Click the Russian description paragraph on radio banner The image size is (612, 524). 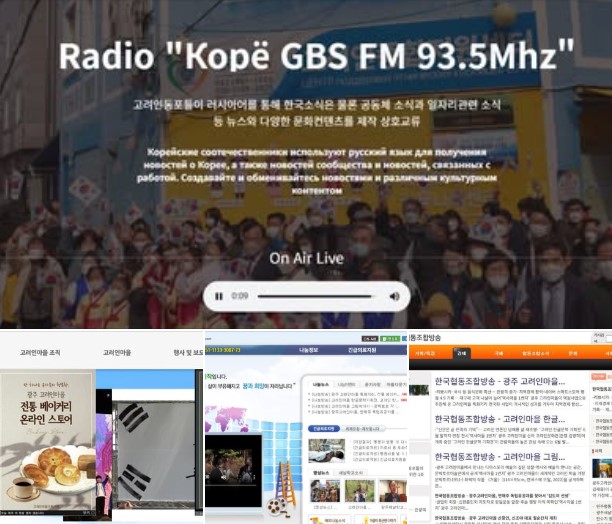coord(317,171)
